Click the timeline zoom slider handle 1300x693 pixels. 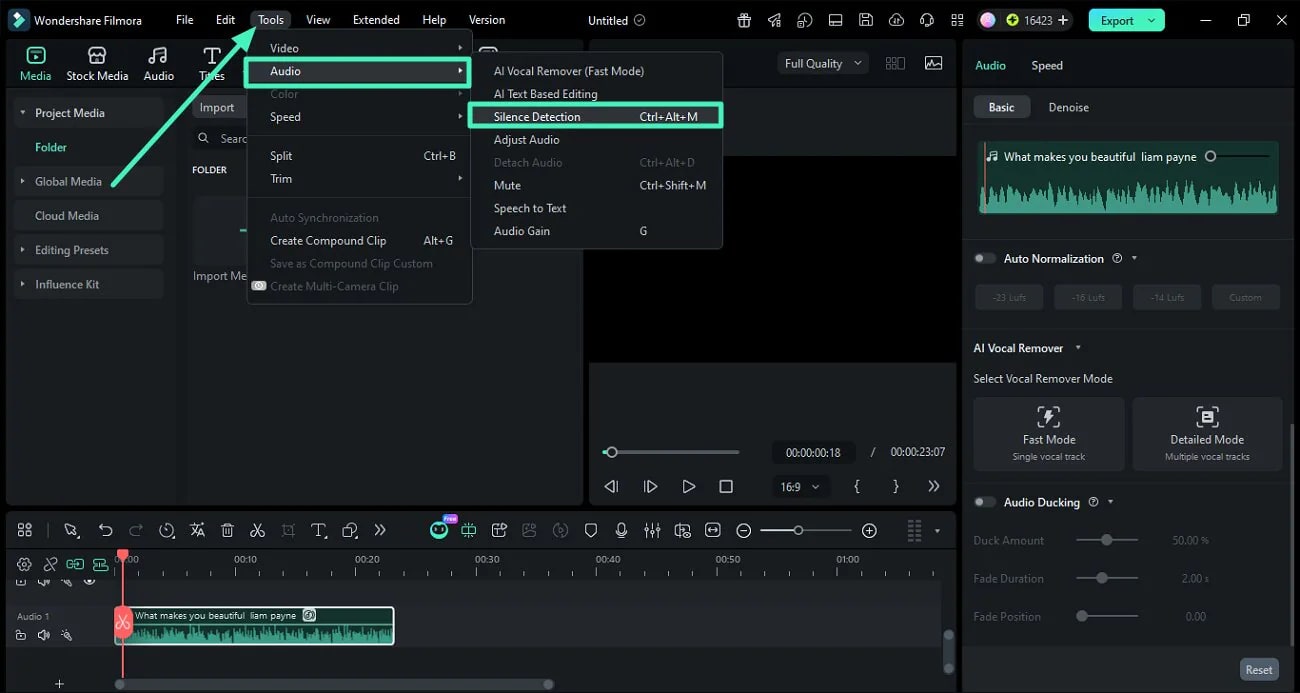coord(798,530)
